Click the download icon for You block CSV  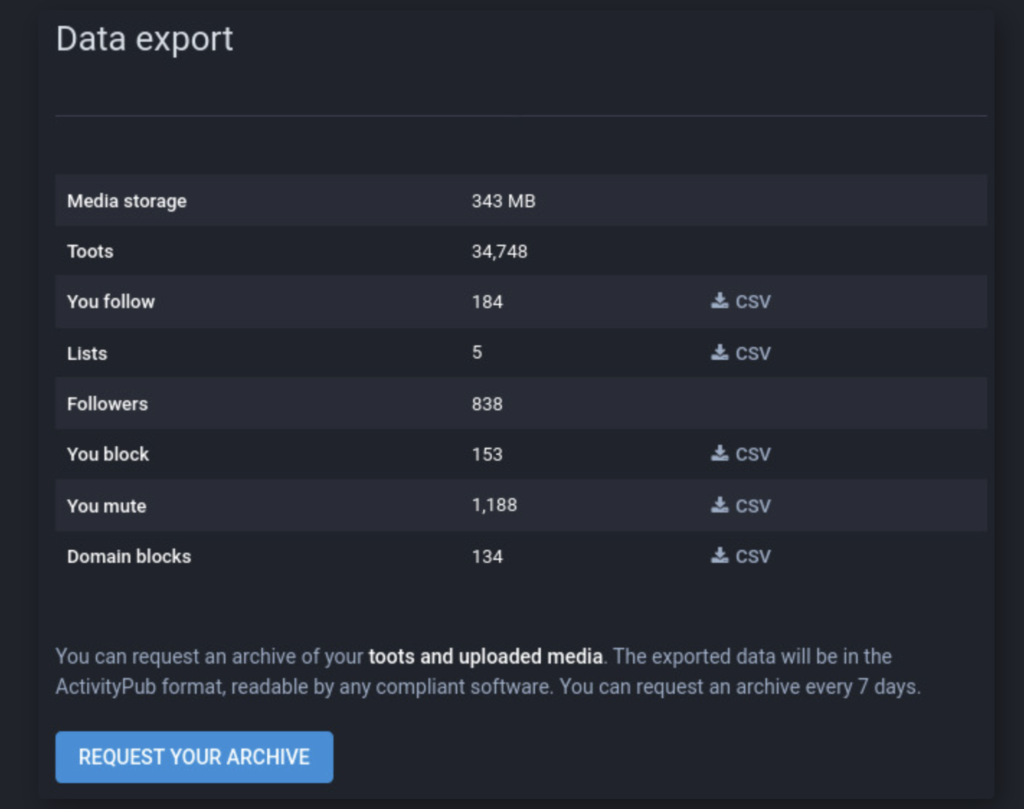[x=718, y=453]
